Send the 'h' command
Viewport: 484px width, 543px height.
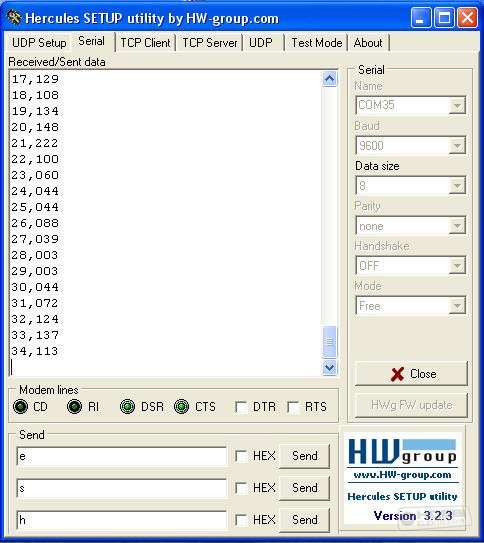point(305,520)
